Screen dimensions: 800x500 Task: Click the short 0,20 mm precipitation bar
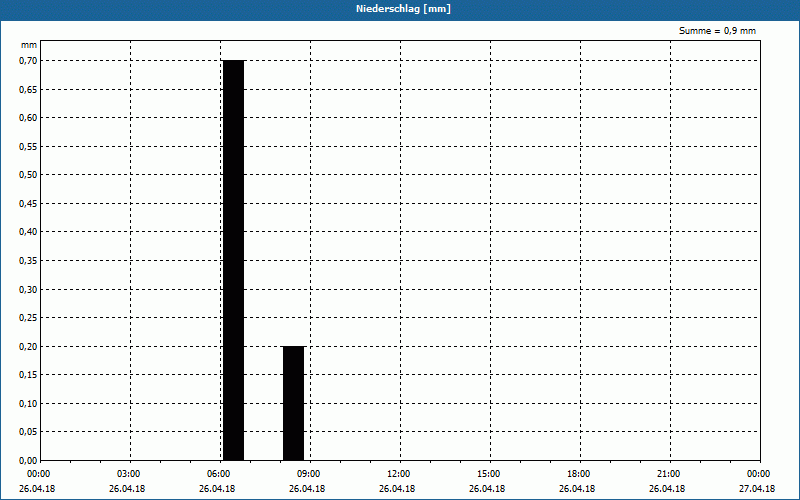(294, 403)
